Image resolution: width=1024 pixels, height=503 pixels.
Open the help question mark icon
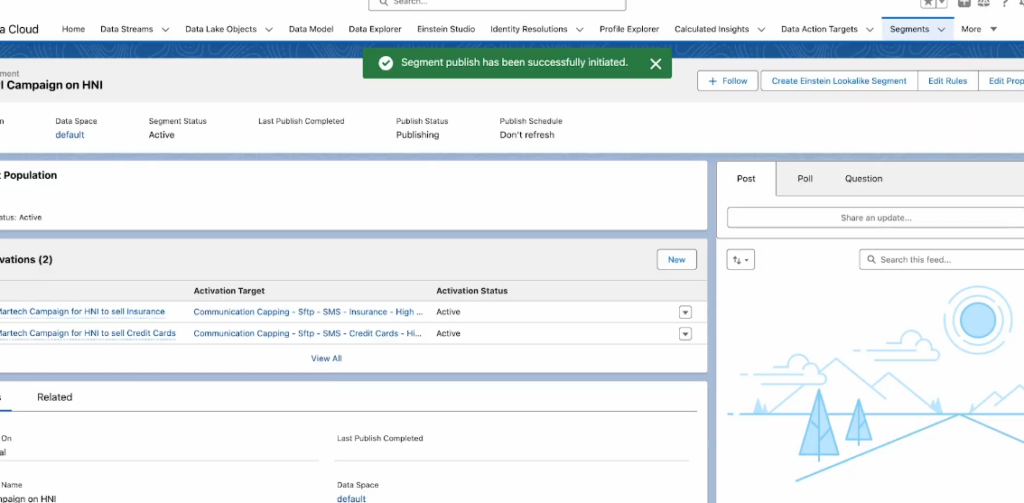point(1003,3)
